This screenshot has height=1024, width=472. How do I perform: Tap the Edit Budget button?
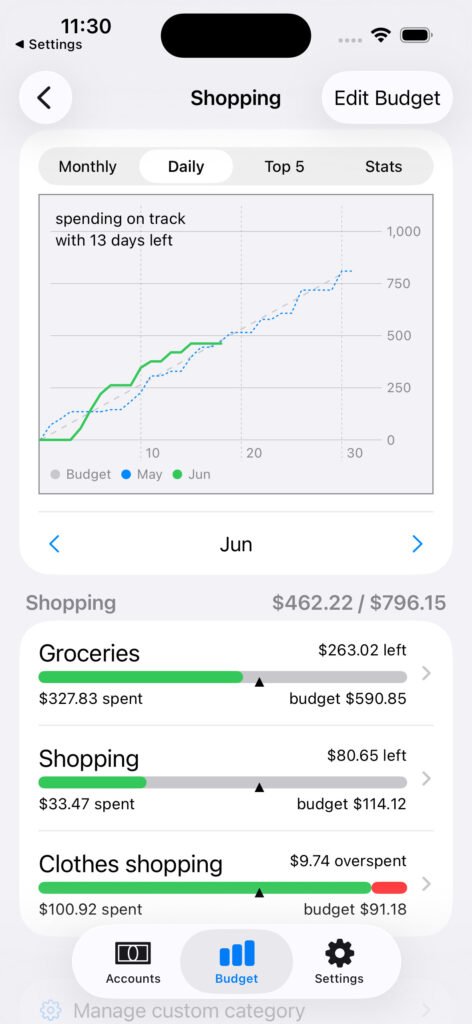pos(387,98)
